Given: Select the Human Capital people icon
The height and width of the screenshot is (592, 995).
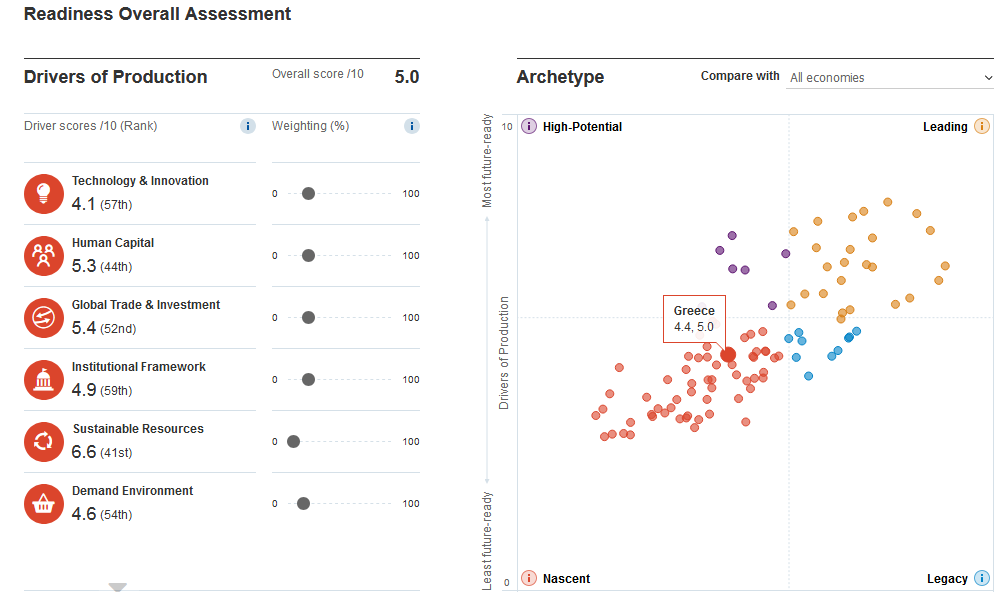Looking at the screenshot, I should pos(44,256).
